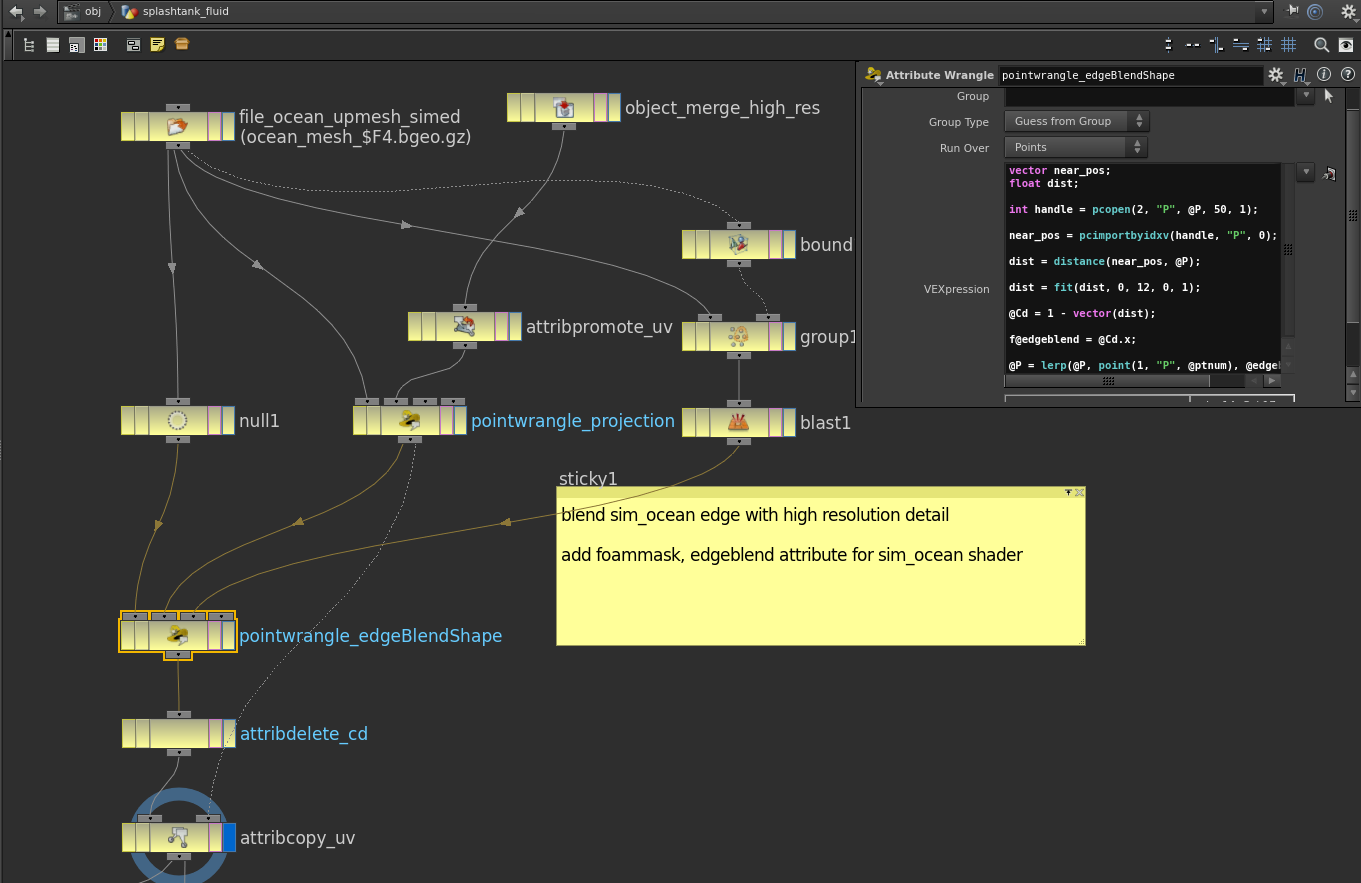Open the Group field dropdown arrow
The image size is (1361, 883).
pos(1305,97)
